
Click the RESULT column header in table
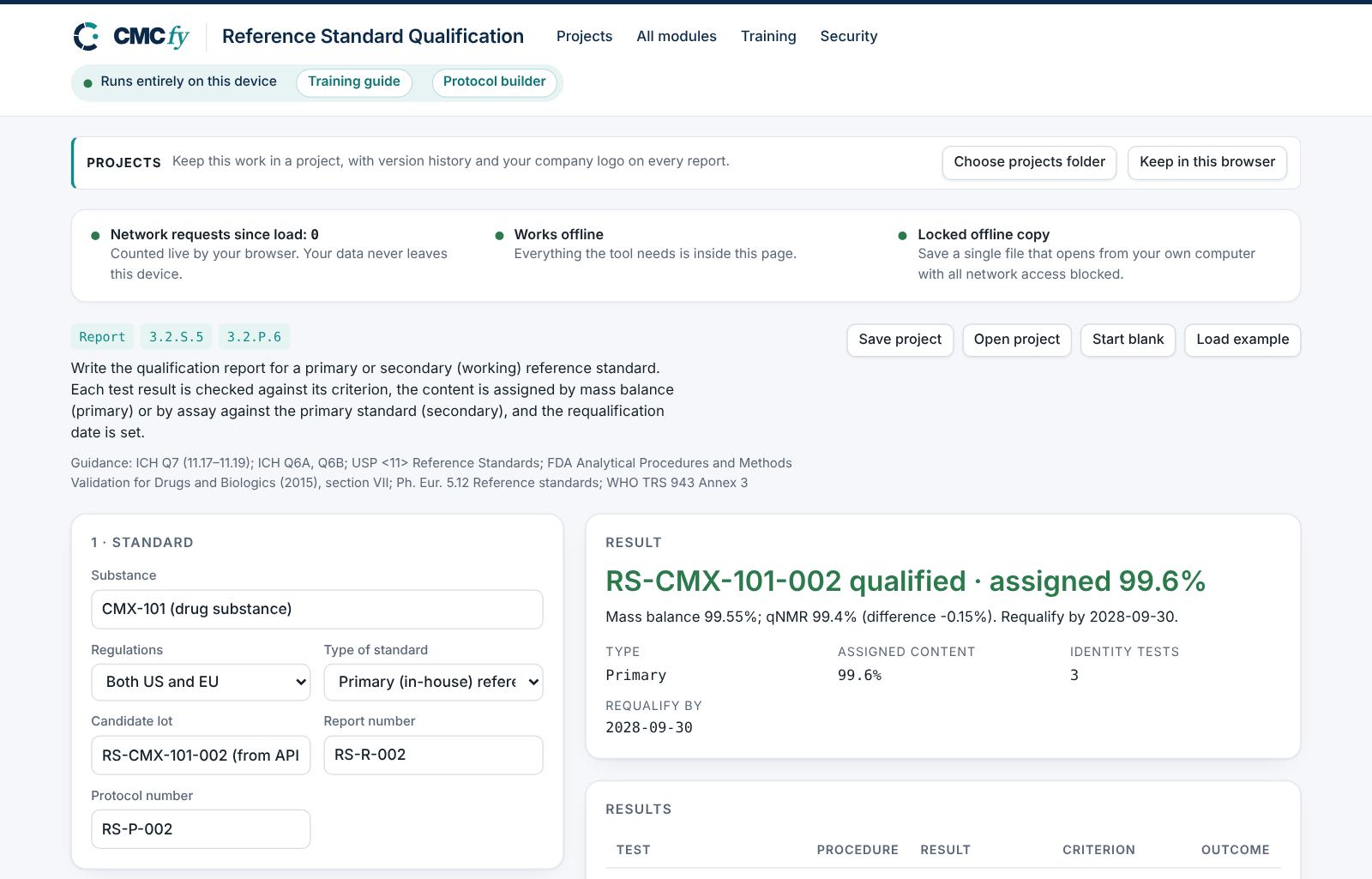[945, 850]
